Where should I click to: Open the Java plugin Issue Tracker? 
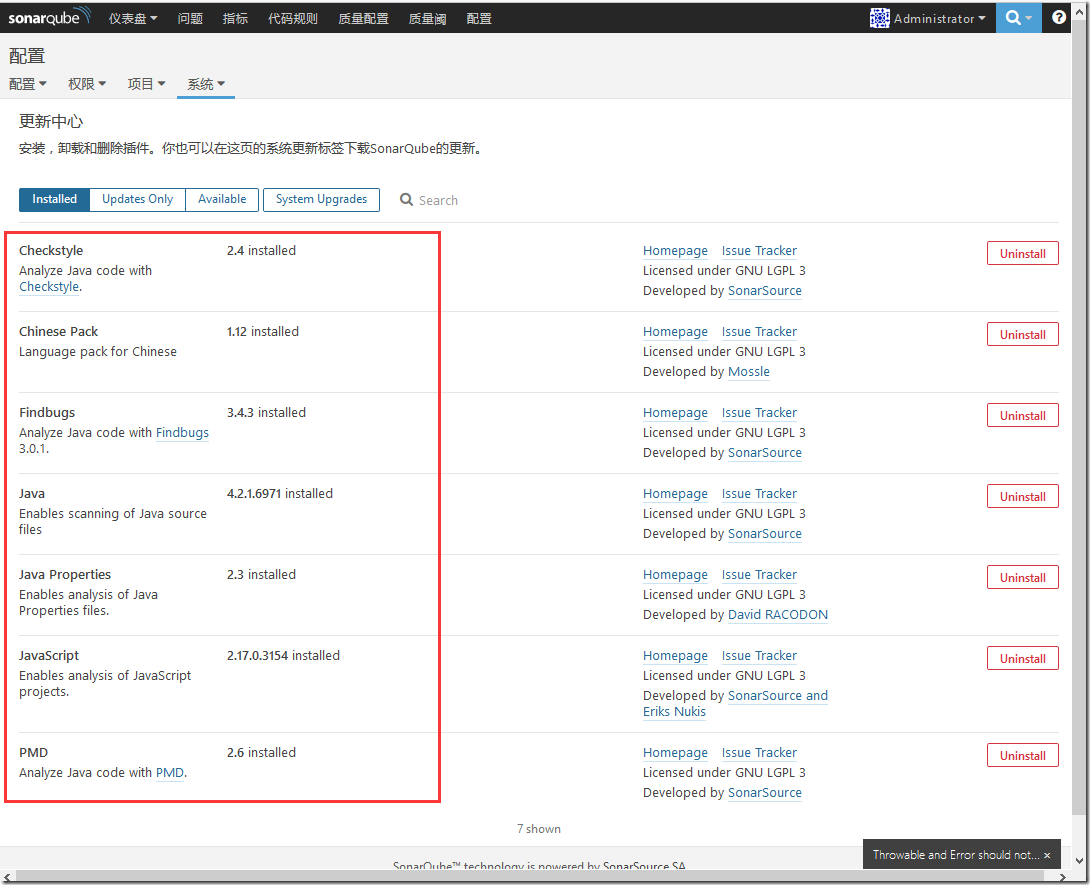(x=759, y=494)
